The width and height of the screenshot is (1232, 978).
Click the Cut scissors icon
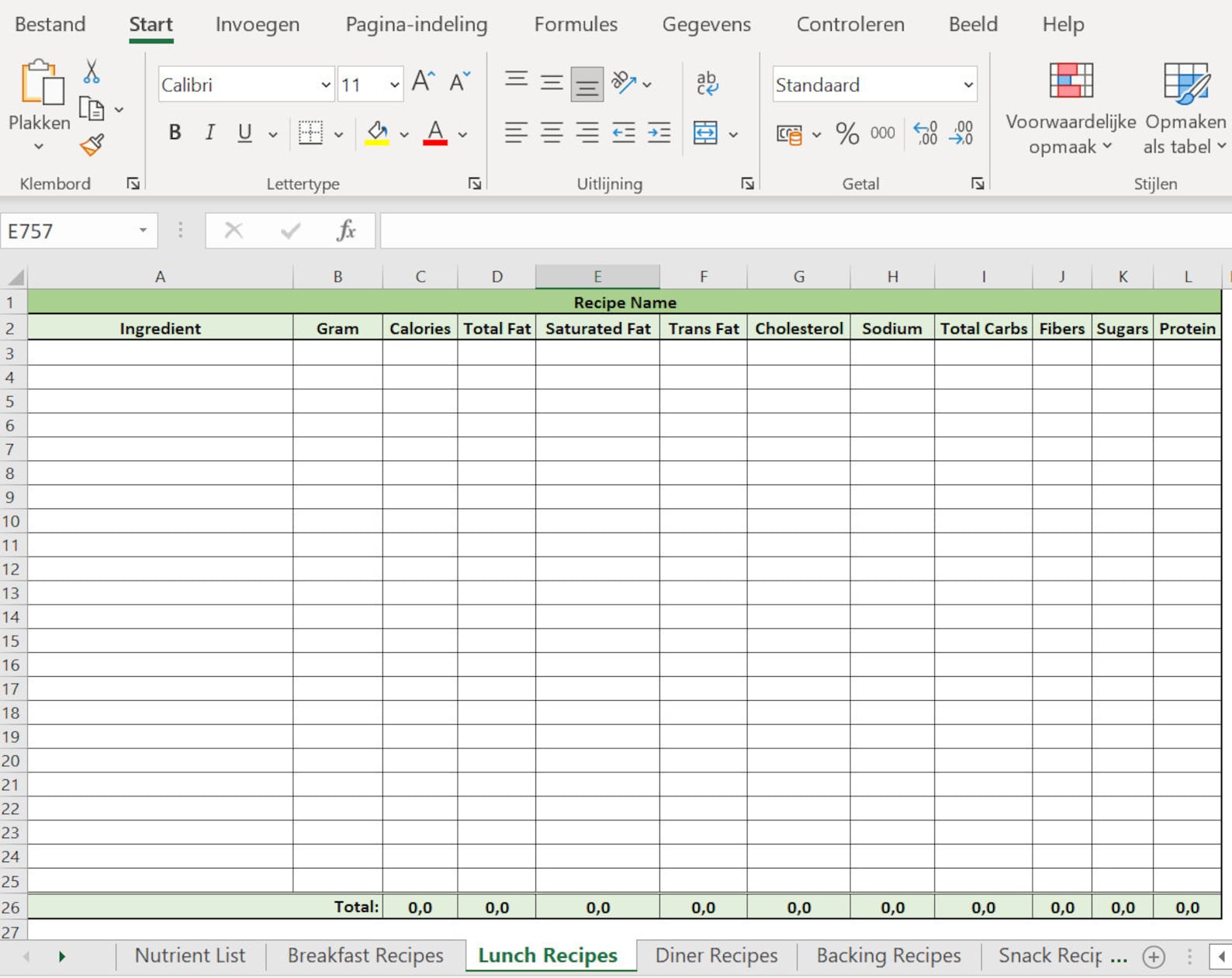click(91, 71)
